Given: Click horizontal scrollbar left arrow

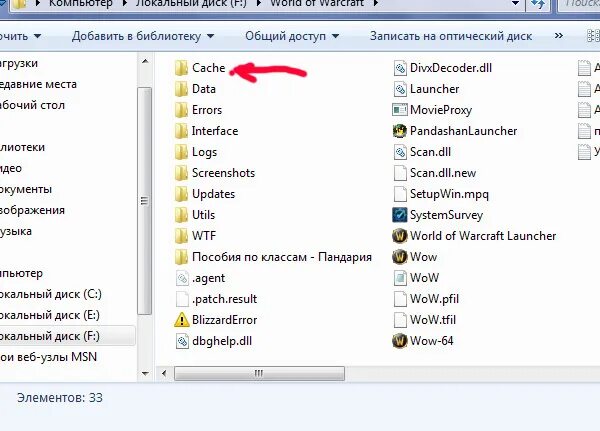Looking at the screenshot, I should [x=164, y=373].
